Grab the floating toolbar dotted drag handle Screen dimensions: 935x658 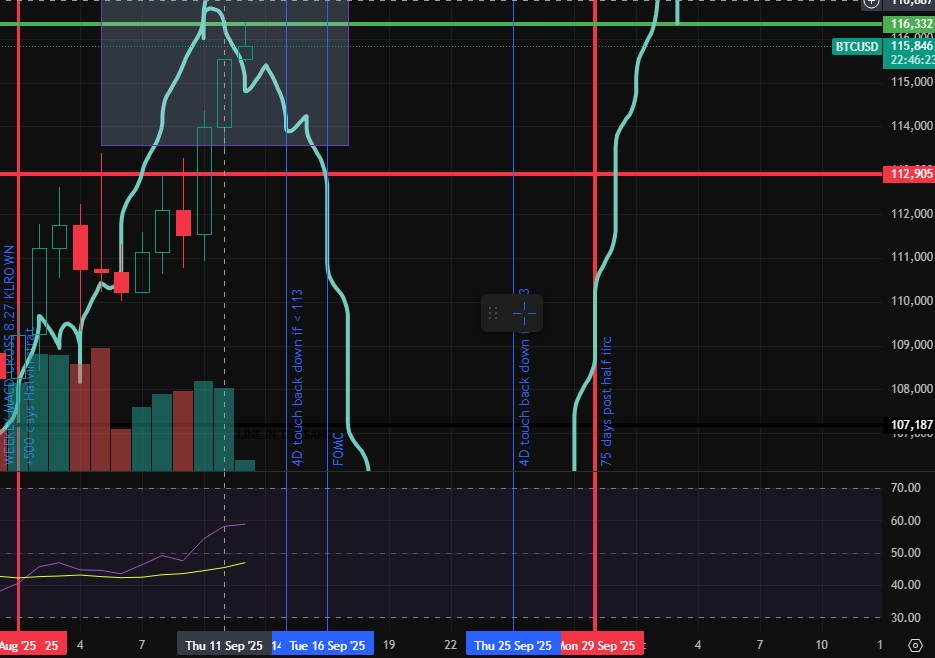pos(493,313)
